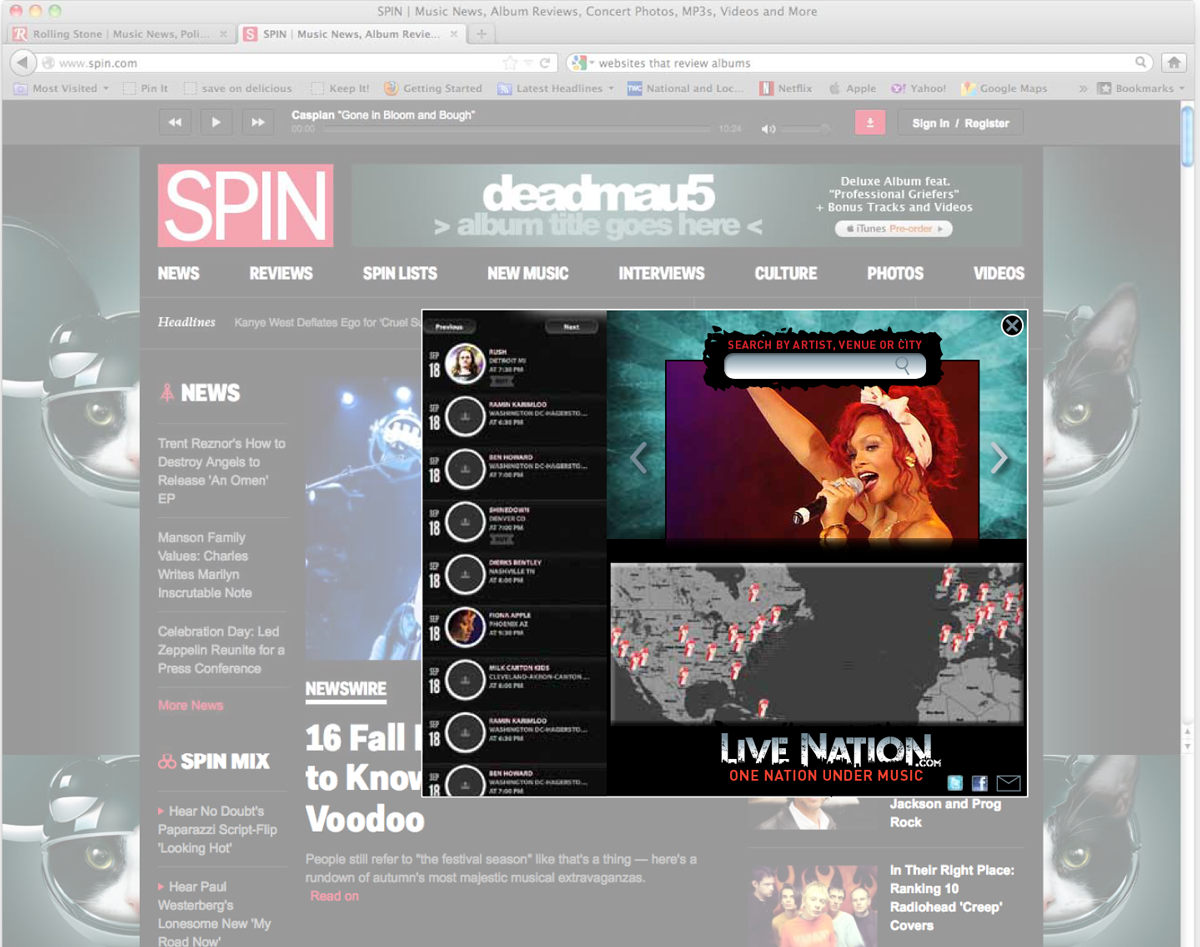The width and height of the screenshot is (1200, 947).
Task: Open Live Nation Twitter icon
Action: (x=955, y=783)
